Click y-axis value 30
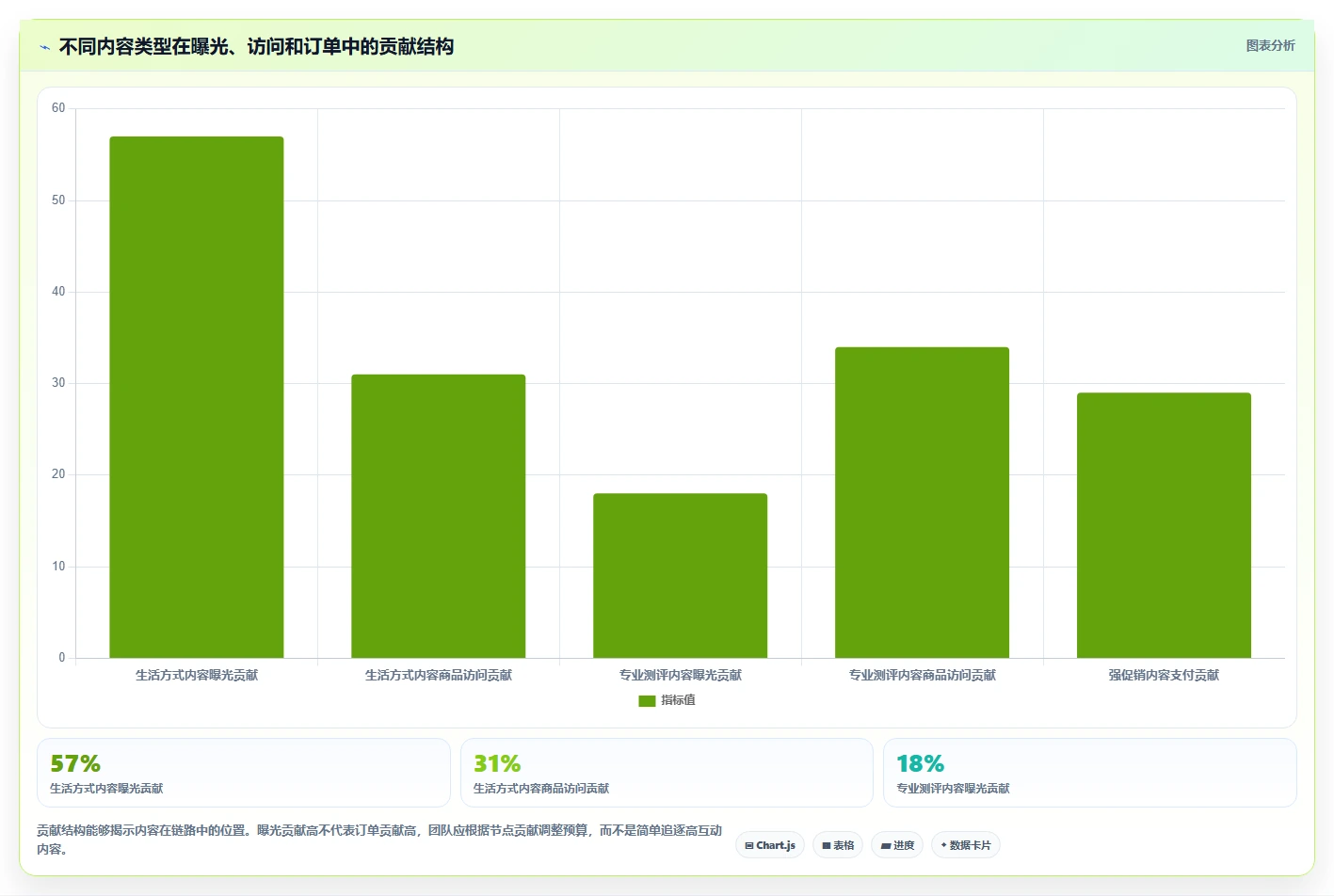 (x=58, y=383)
